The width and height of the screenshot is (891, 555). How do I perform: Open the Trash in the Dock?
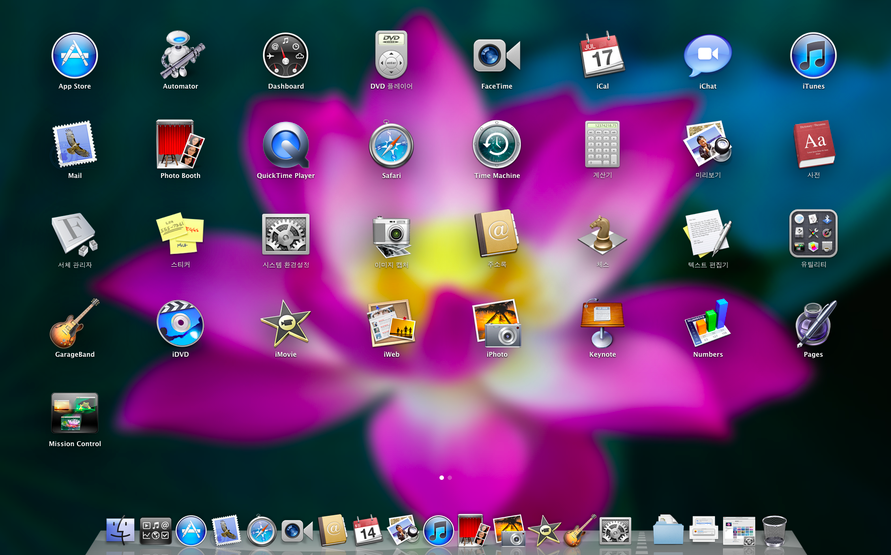click(x=775, y=531)
